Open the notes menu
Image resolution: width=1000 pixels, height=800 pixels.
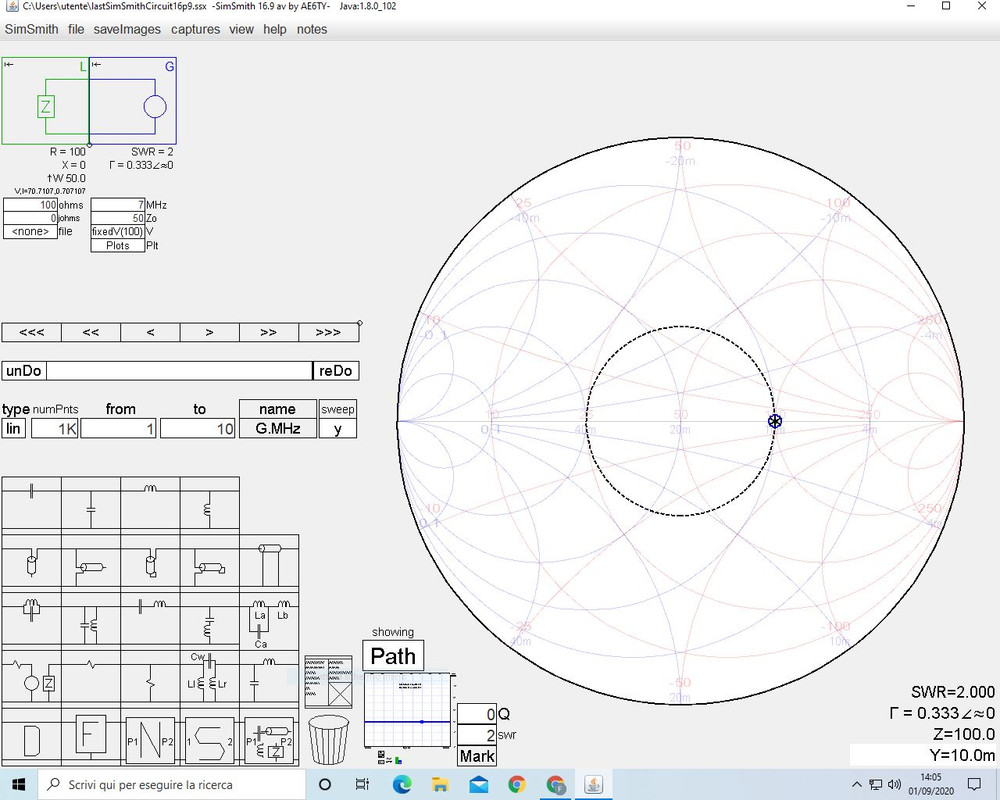pos(312,29)
